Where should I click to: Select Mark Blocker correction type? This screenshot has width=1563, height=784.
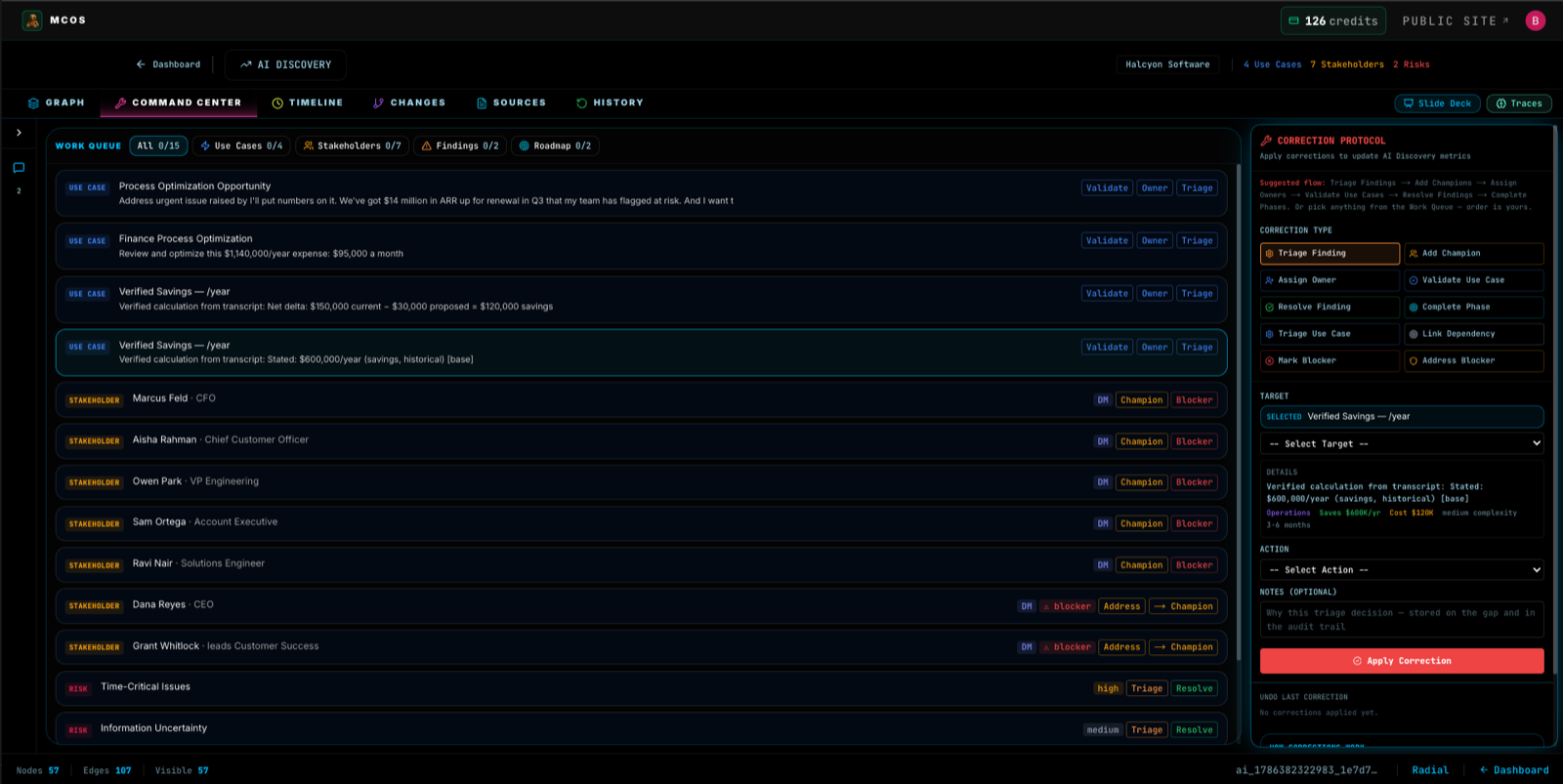pyautogui.click(x=1330, y=360)
